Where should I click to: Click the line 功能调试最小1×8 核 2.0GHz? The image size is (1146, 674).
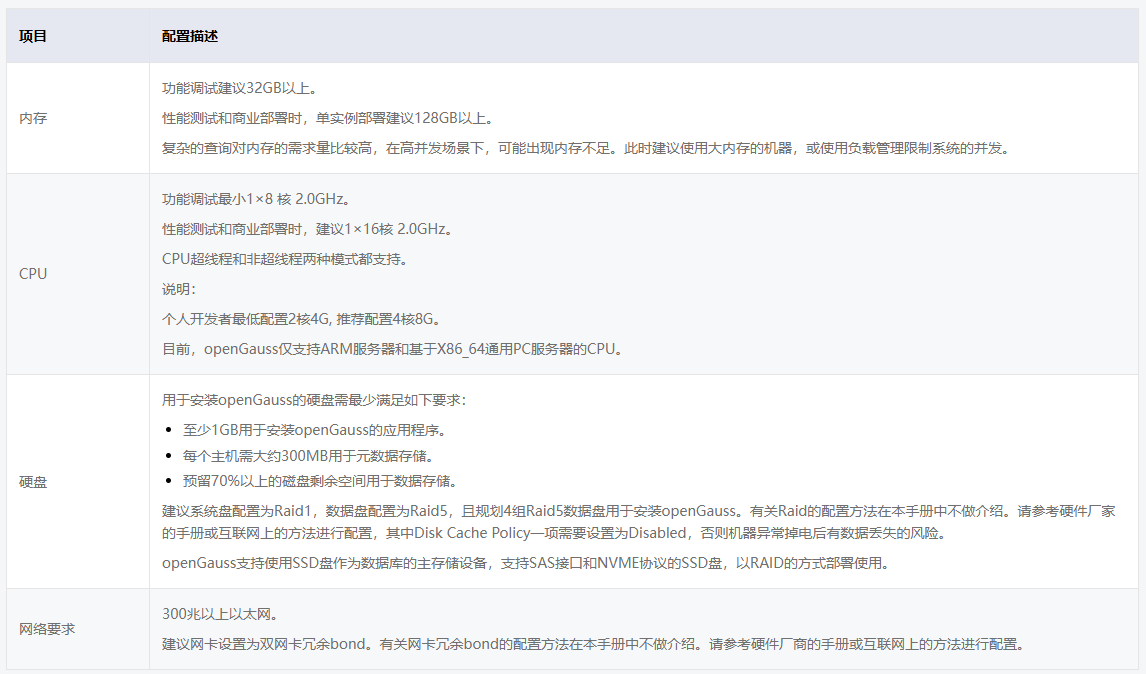(x=257, y=199)
